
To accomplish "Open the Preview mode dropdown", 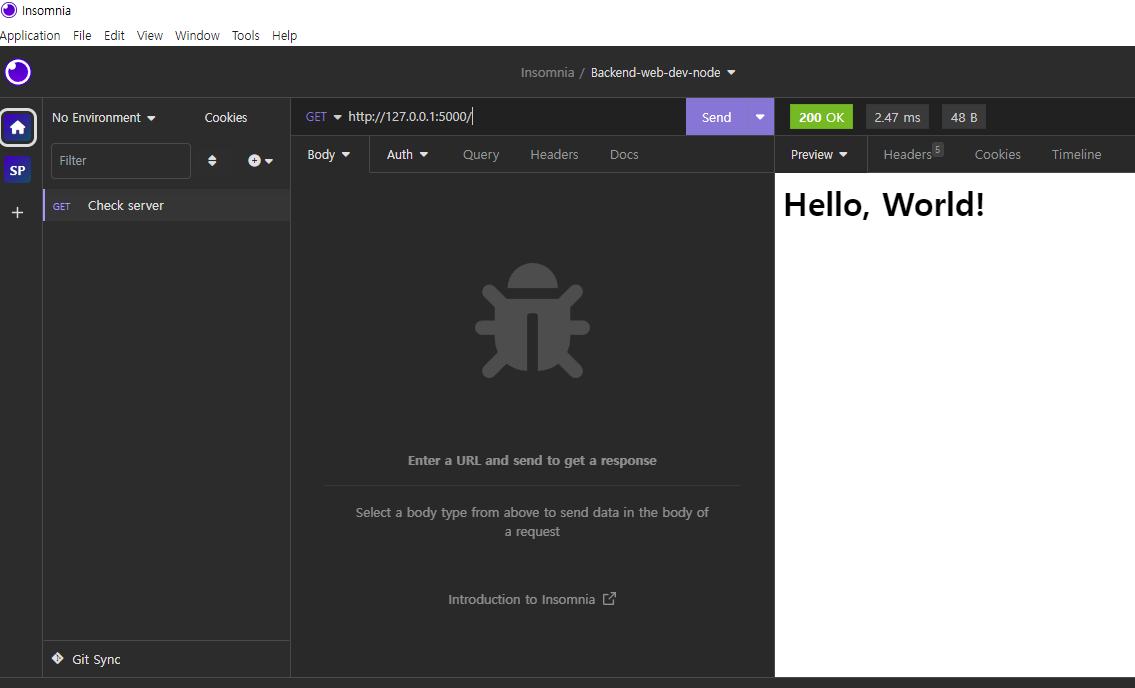I will click(x=819, y=154).
